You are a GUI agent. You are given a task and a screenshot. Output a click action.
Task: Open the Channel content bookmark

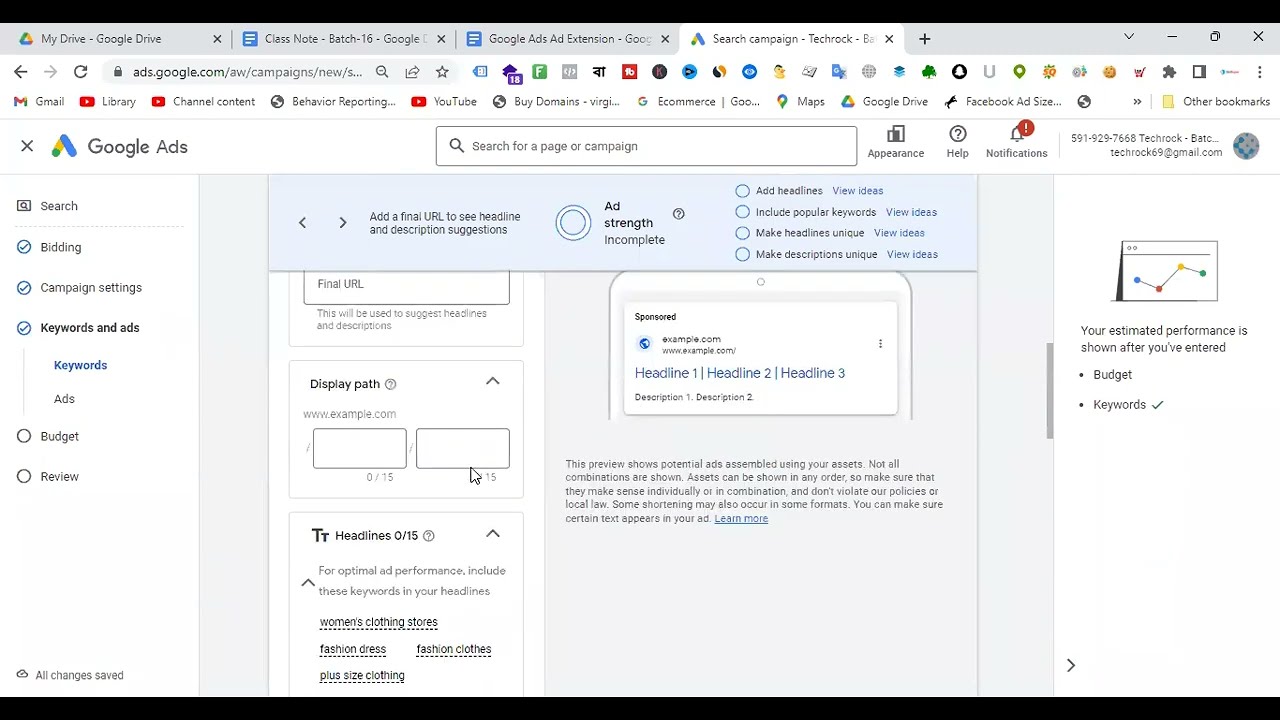point(203,102)
